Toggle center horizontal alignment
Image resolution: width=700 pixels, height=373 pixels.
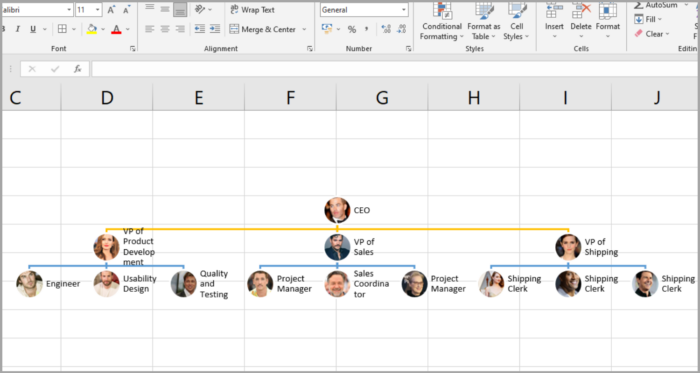[165, 29]
